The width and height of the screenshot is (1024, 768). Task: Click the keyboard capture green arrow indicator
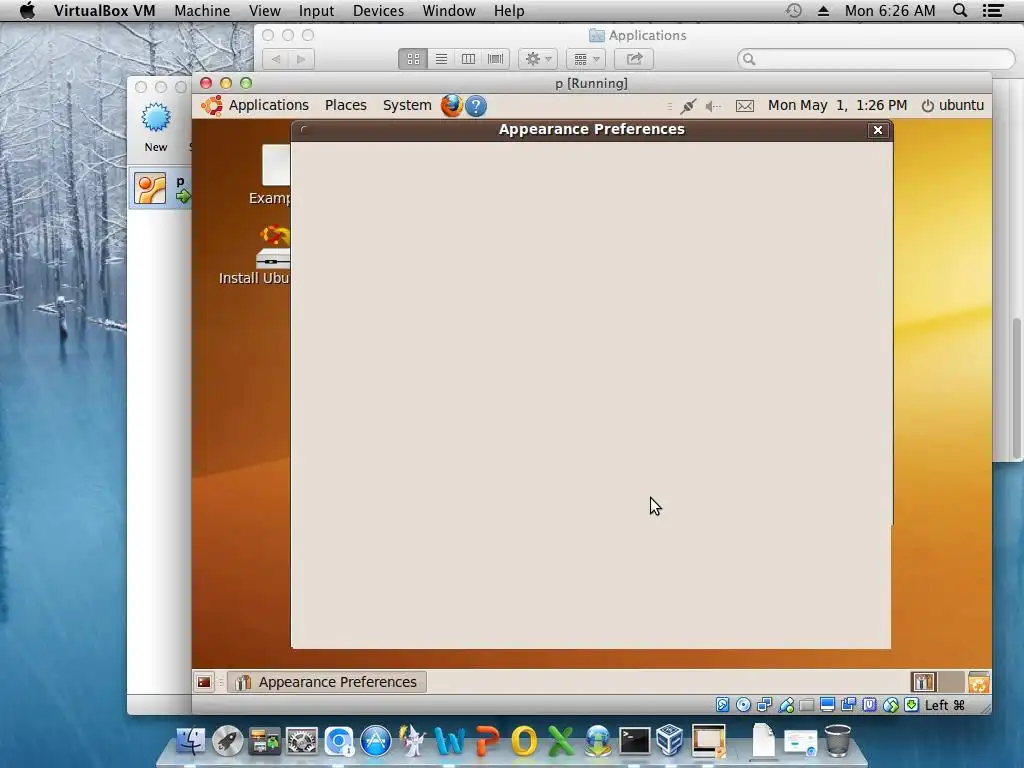[912, 705]
